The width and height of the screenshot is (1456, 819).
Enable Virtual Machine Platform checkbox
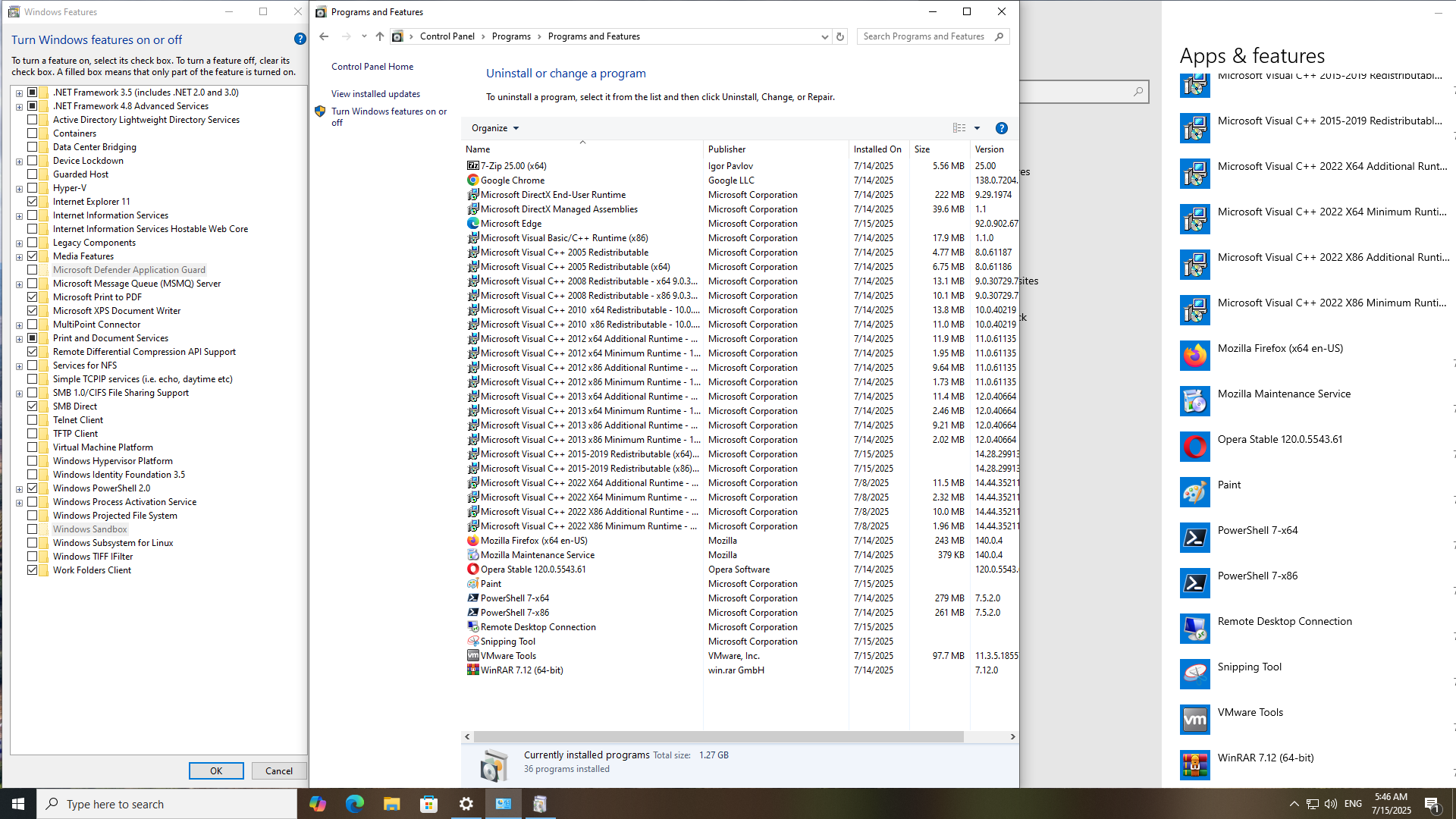coord(32,447)
